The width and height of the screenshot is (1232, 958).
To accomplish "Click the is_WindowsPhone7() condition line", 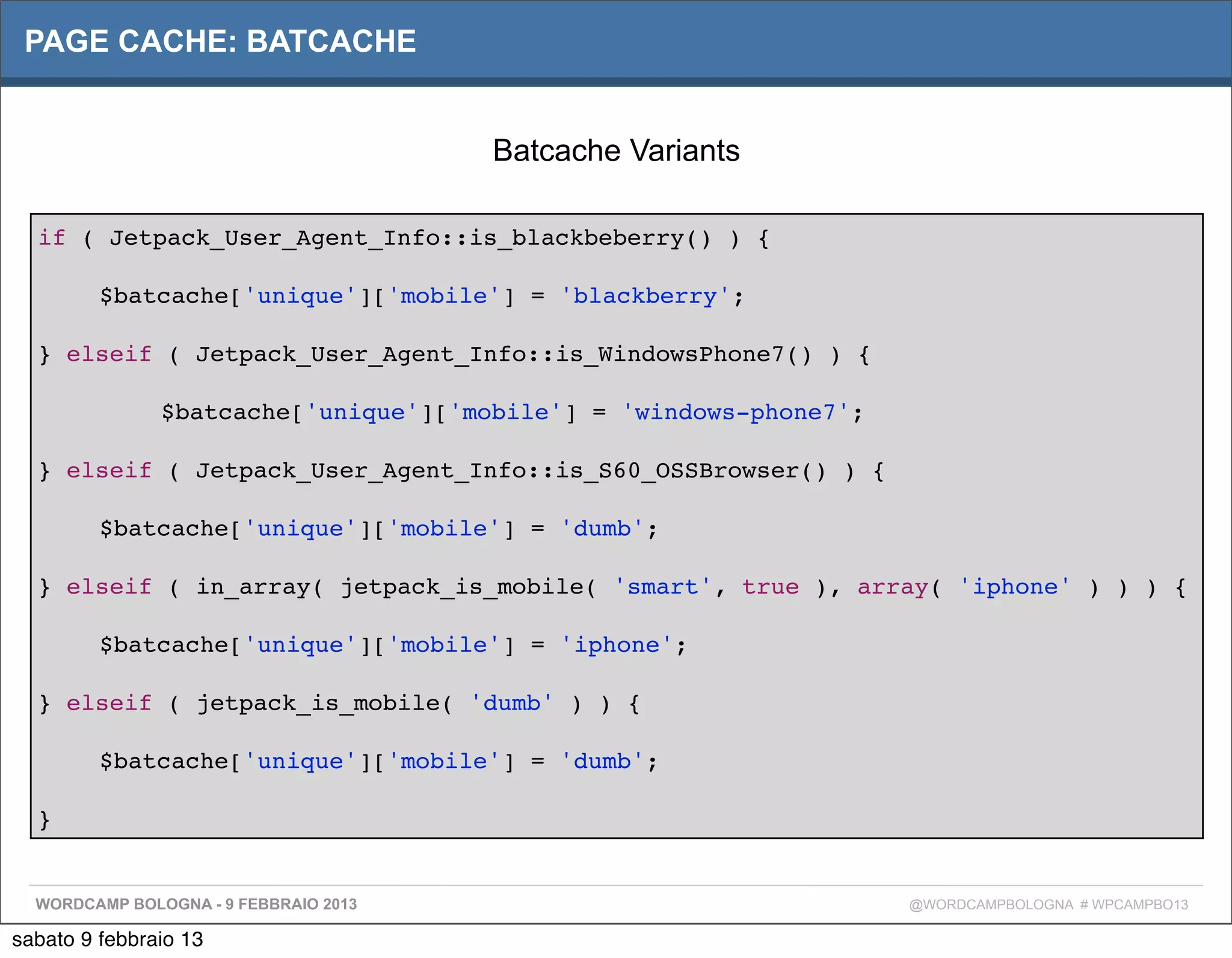I will [454, 354].
